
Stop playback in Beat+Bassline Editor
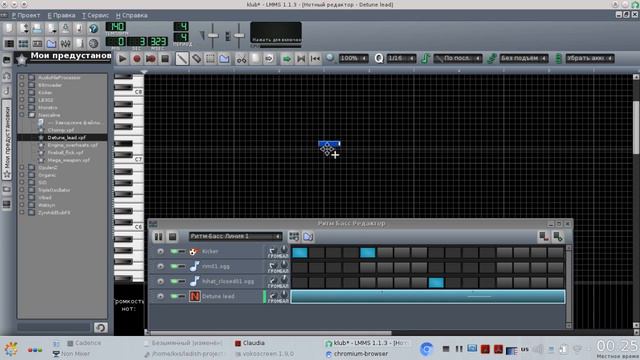click(172, 236)
